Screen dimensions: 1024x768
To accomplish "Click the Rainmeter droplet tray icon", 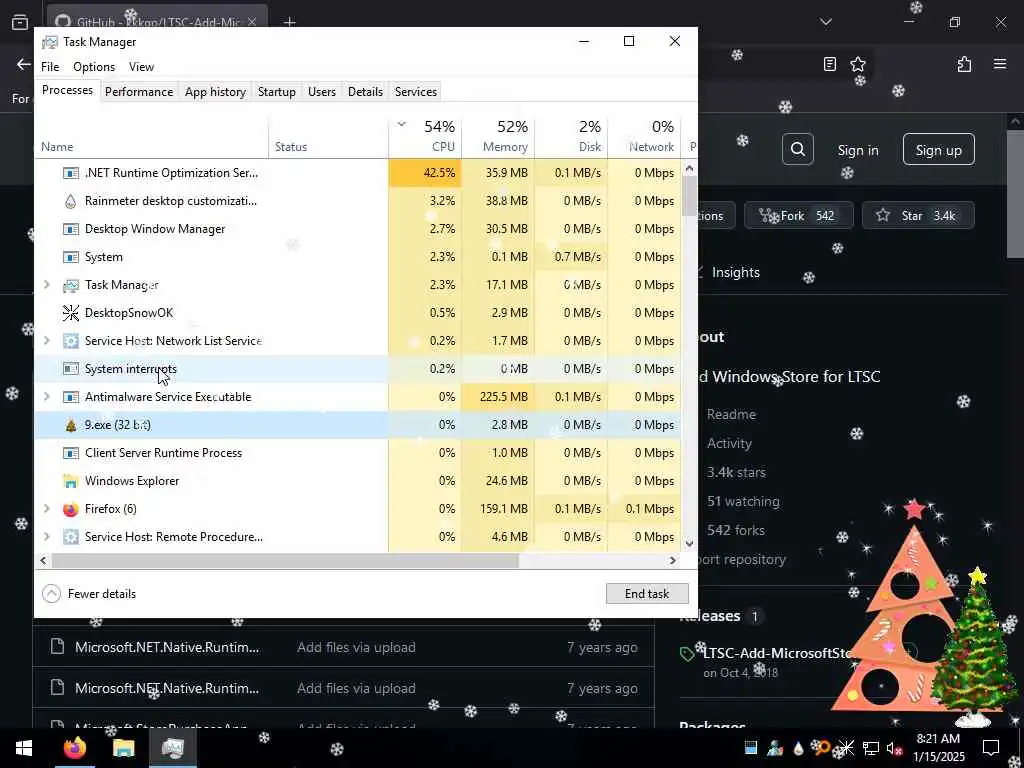I will click(x=798, y=748).
